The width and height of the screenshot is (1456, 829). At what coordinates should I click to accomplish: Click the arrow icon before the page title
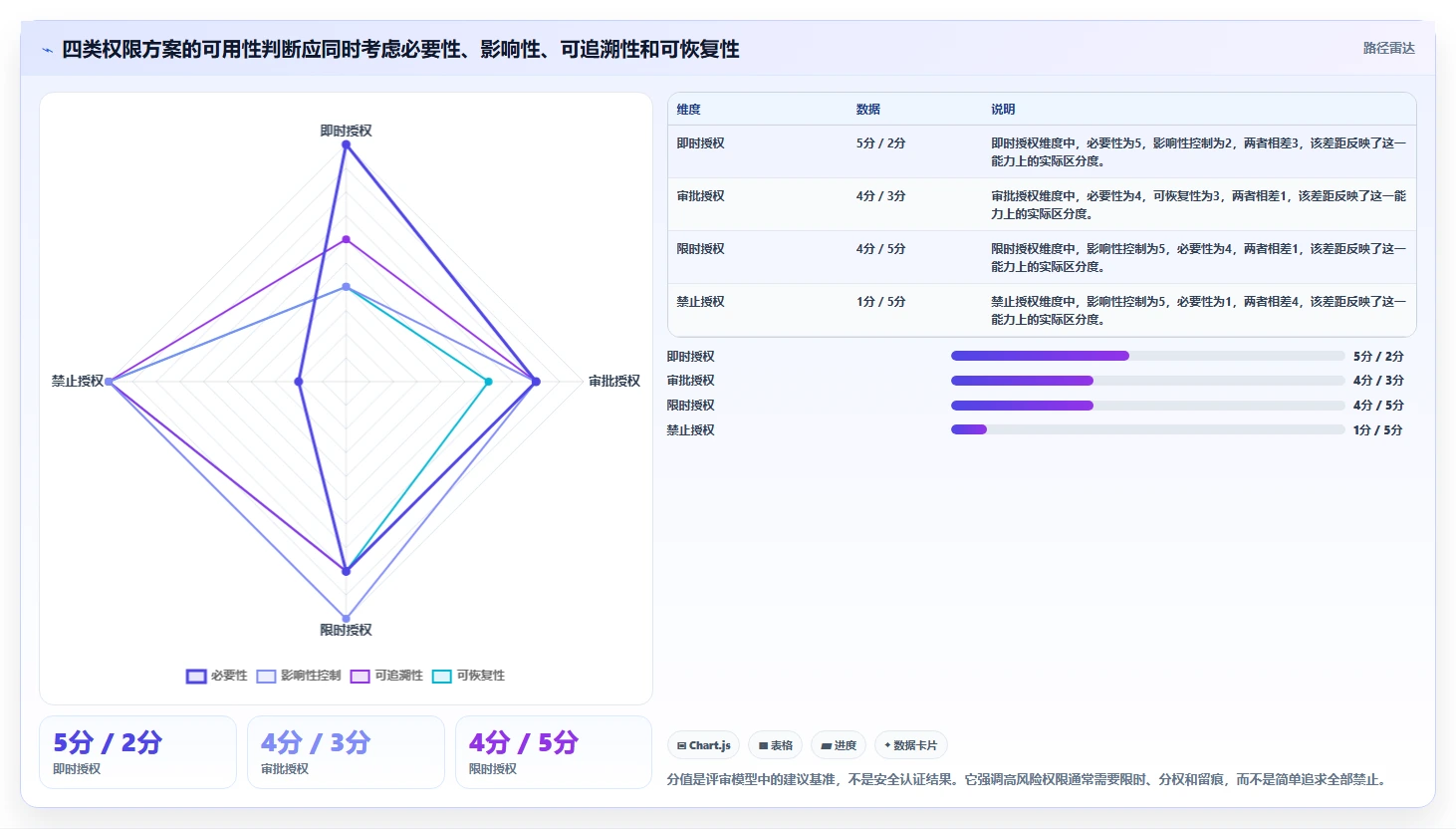pos(47,50)
